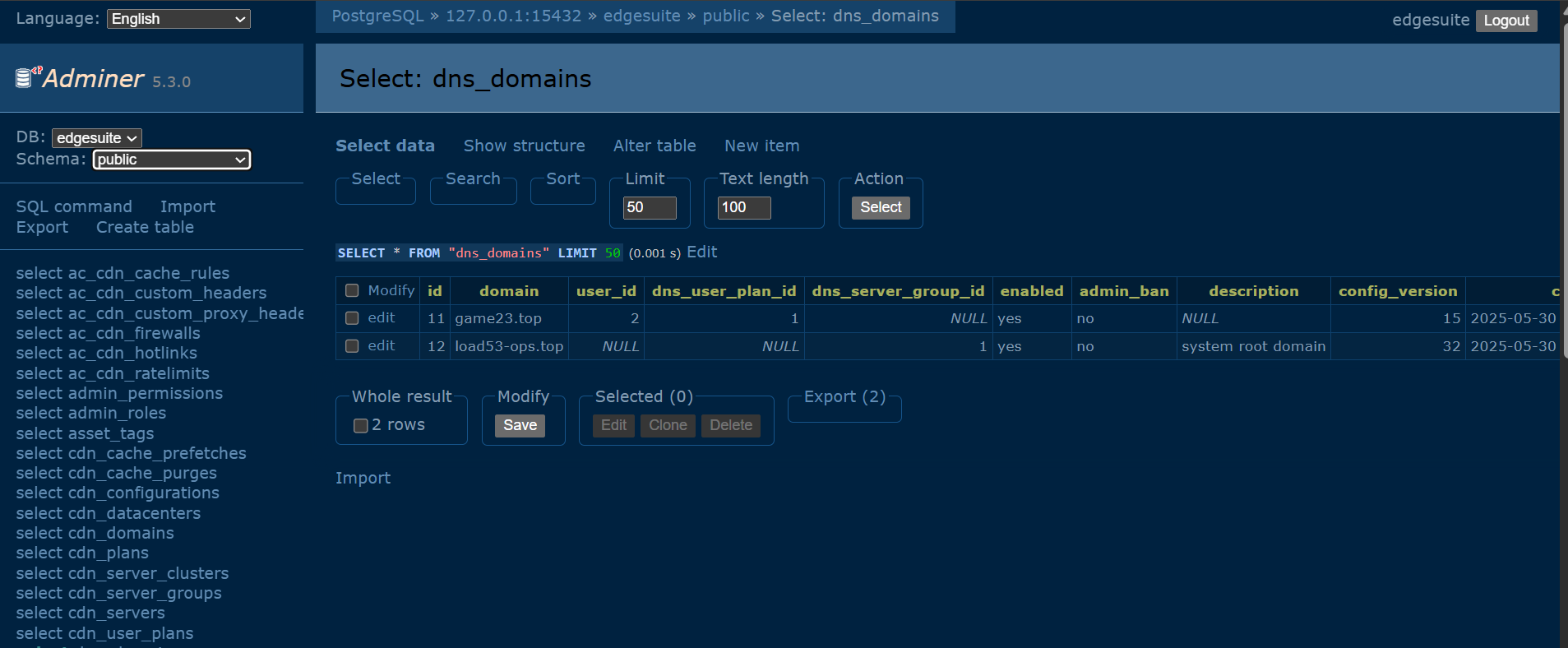
Task: Switch to Show structure tab
Action: pos(524,146)
